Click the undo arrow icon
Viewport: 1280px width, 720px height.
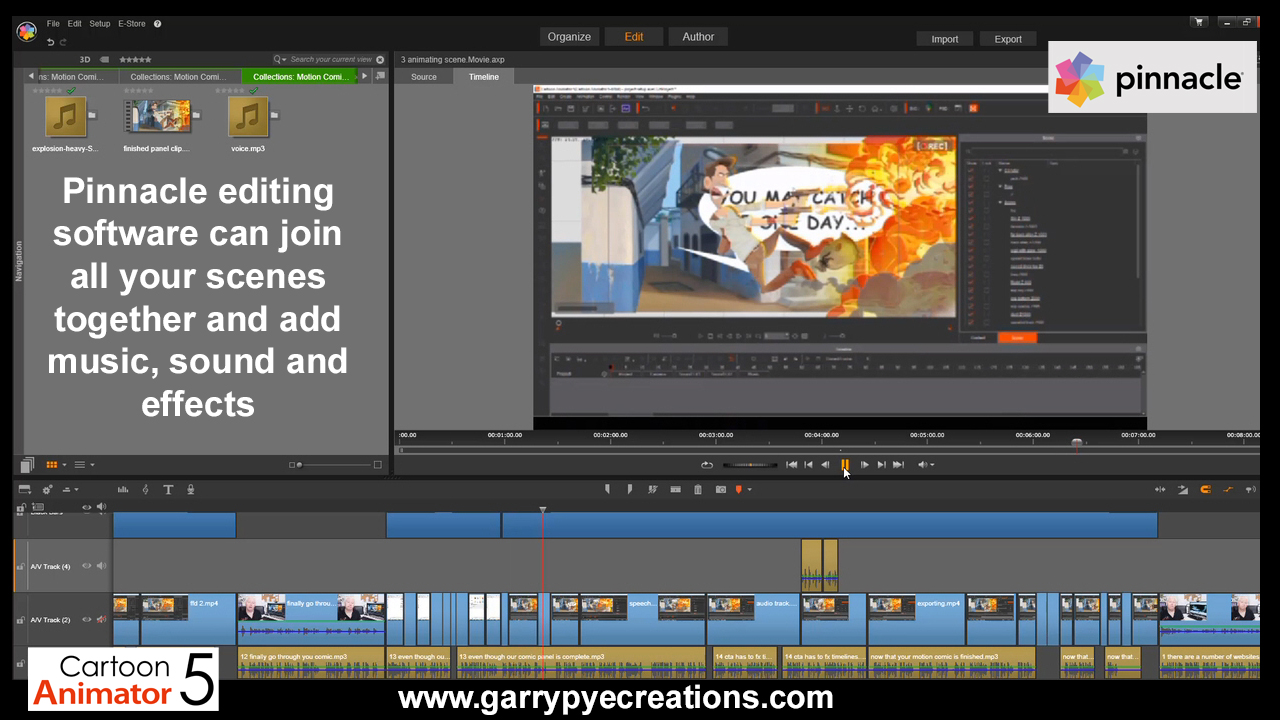point(50,42)
